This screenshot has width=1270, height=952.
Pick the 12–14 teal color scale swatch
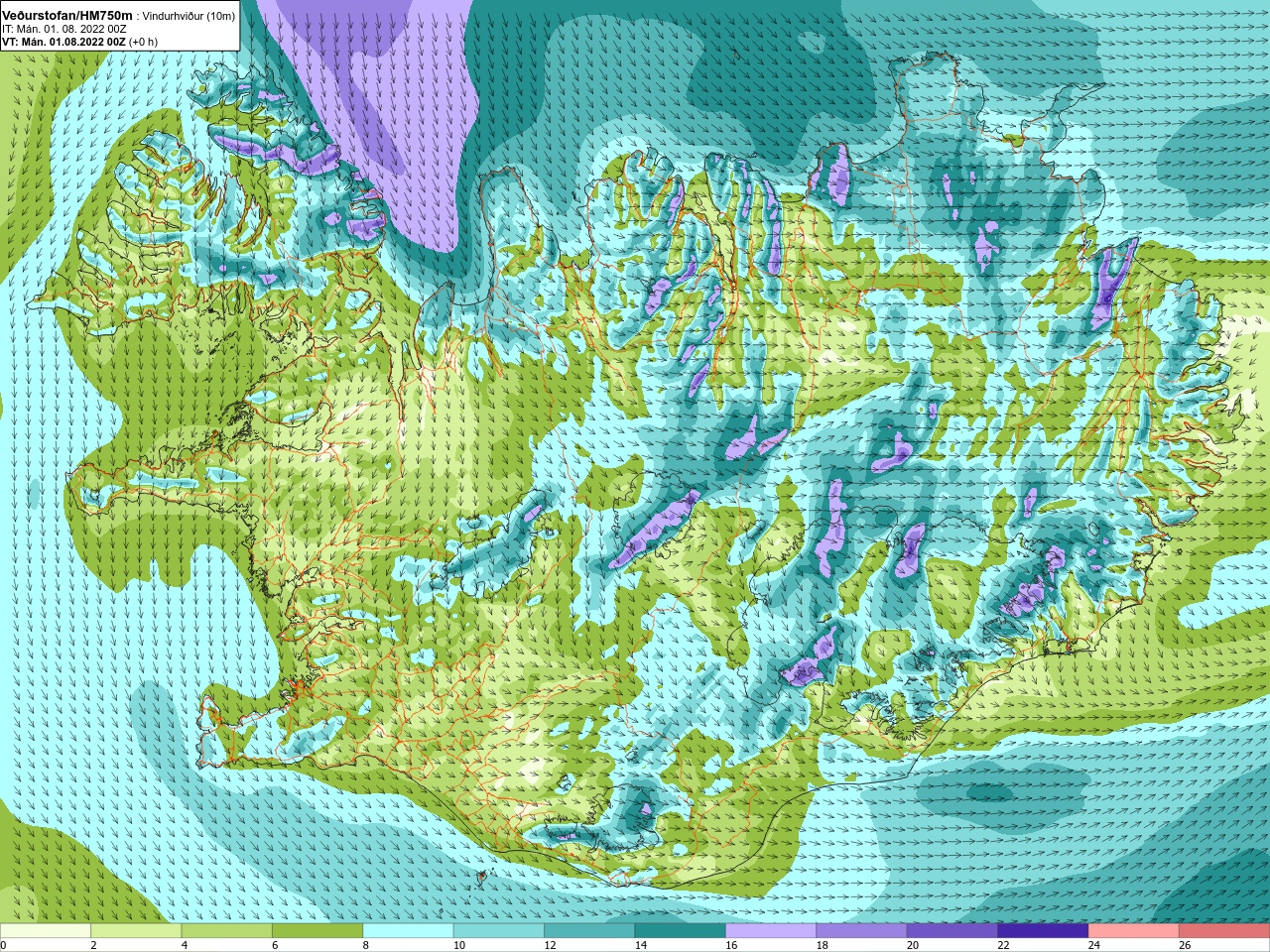point(589,931)
